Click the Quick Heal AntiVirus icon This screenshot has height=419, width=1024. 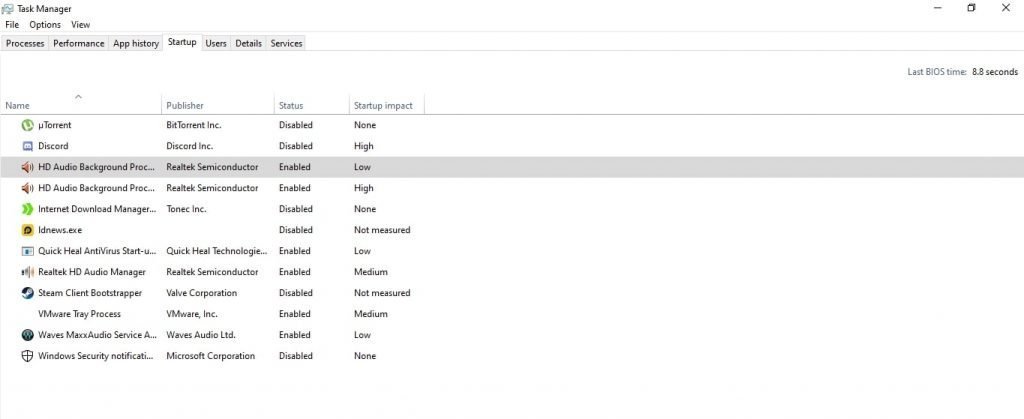28,251
